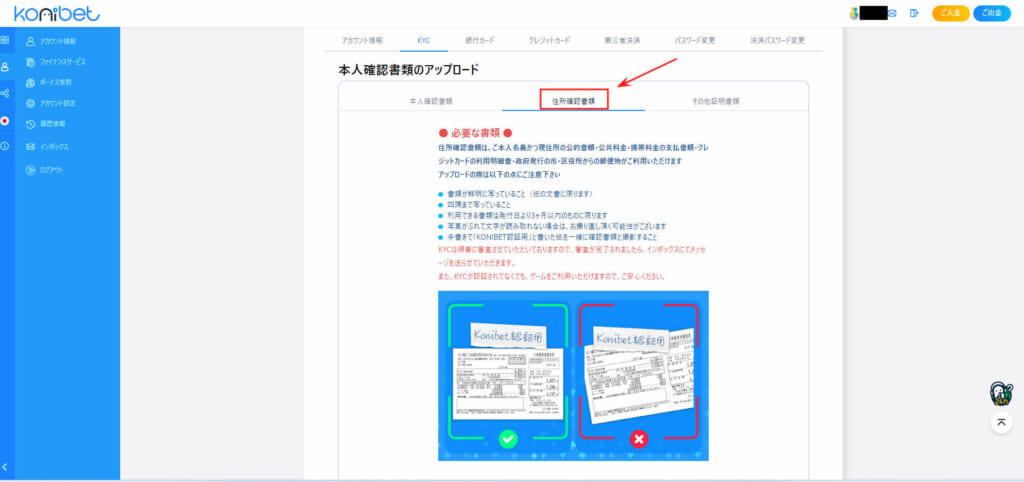Click the red 必要な書類 heading

pos(475,133)
